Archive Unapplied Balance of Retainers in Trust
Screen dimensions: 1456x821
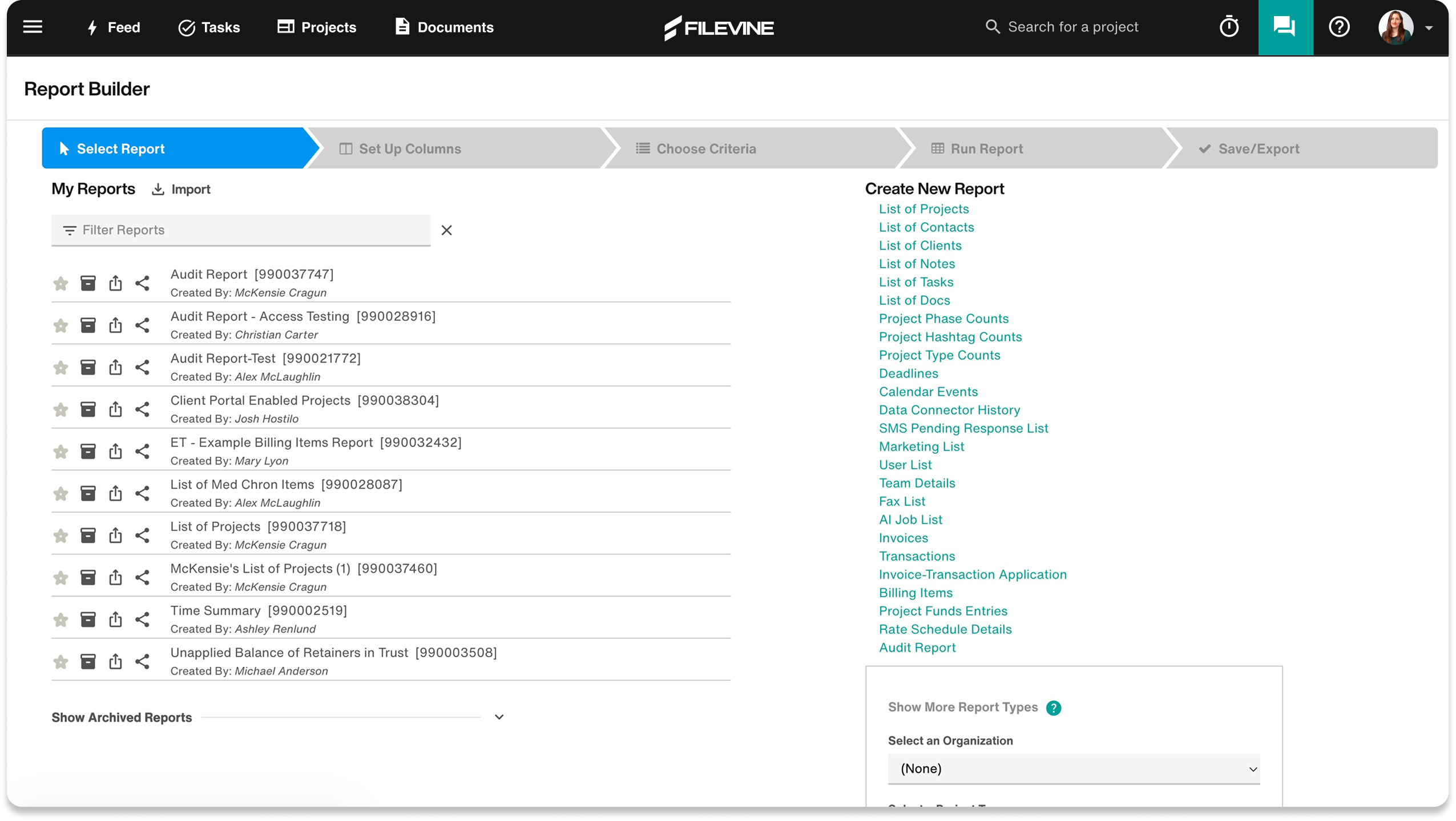click(88, 662)
